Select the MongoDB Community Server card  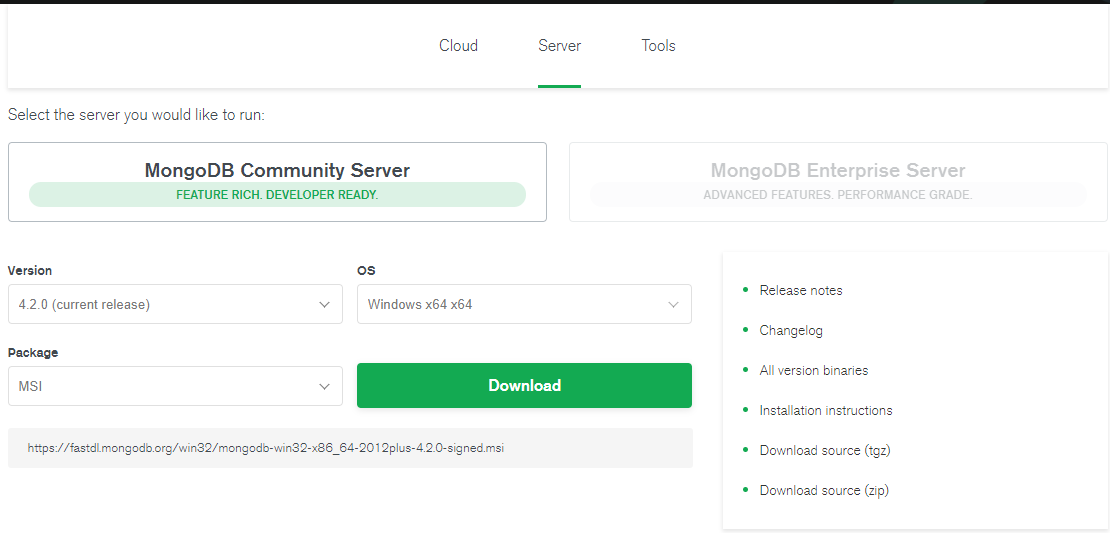click(x=278, y=182)
